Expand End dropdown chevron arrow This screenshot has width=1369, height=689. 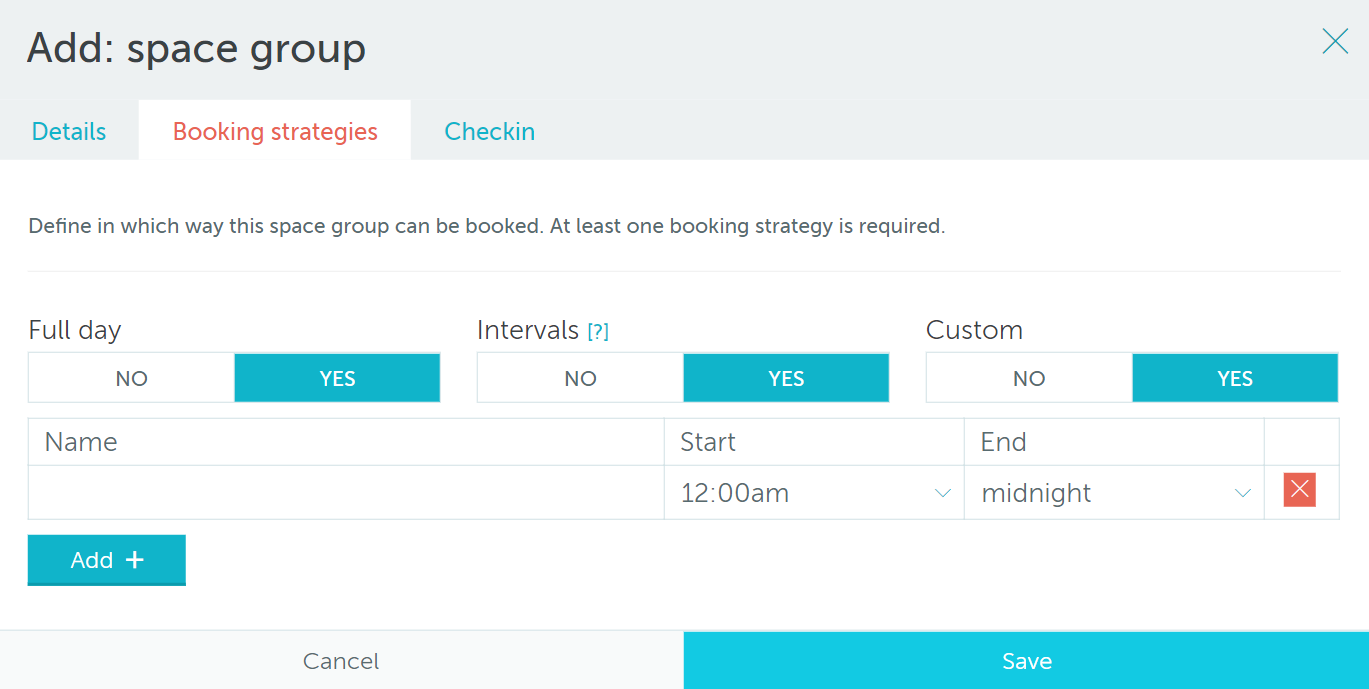coord(1242,493)
